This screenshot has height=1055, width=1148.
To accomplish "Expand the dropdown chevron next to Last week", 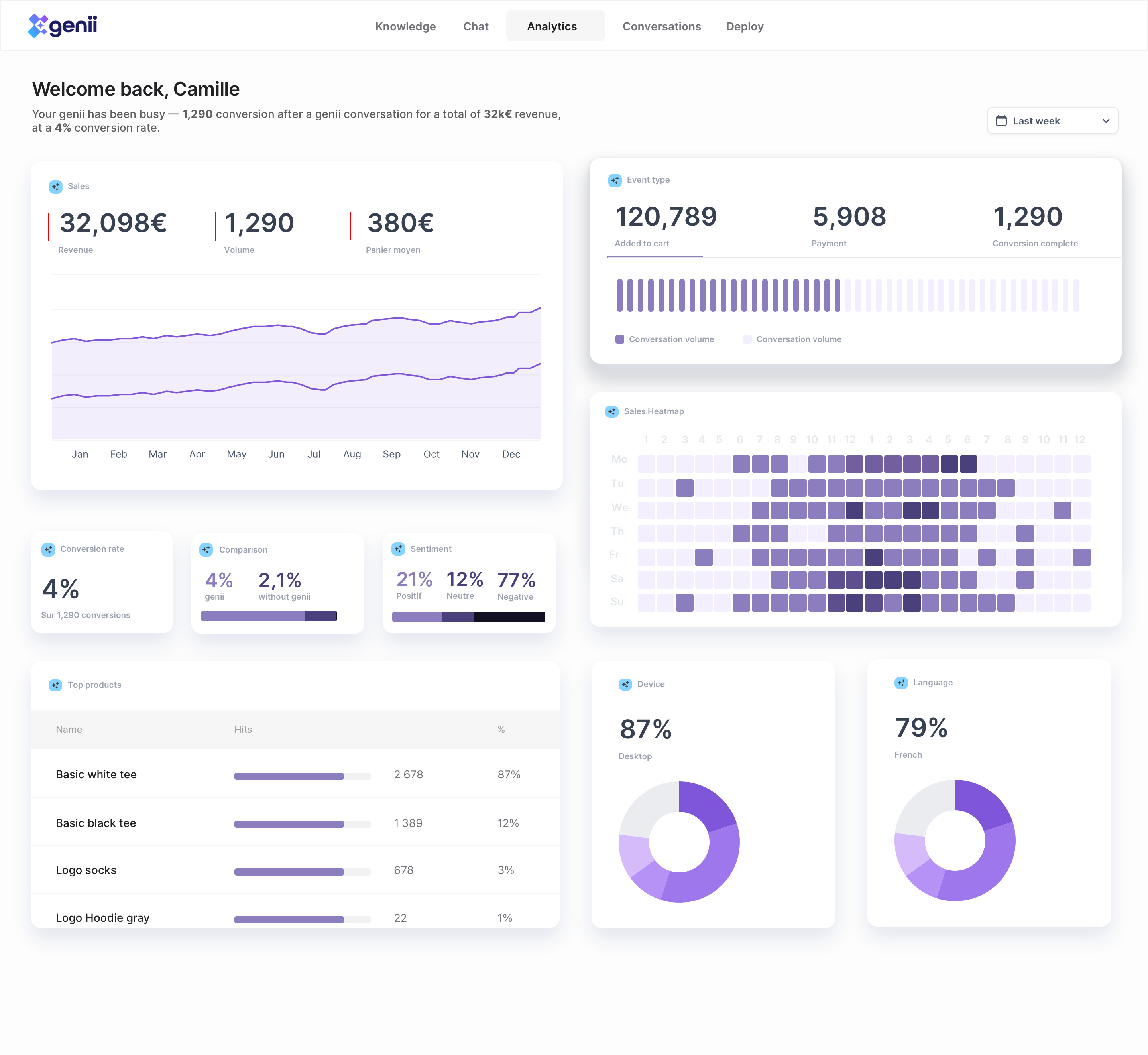I will [x=1106, y=121].
